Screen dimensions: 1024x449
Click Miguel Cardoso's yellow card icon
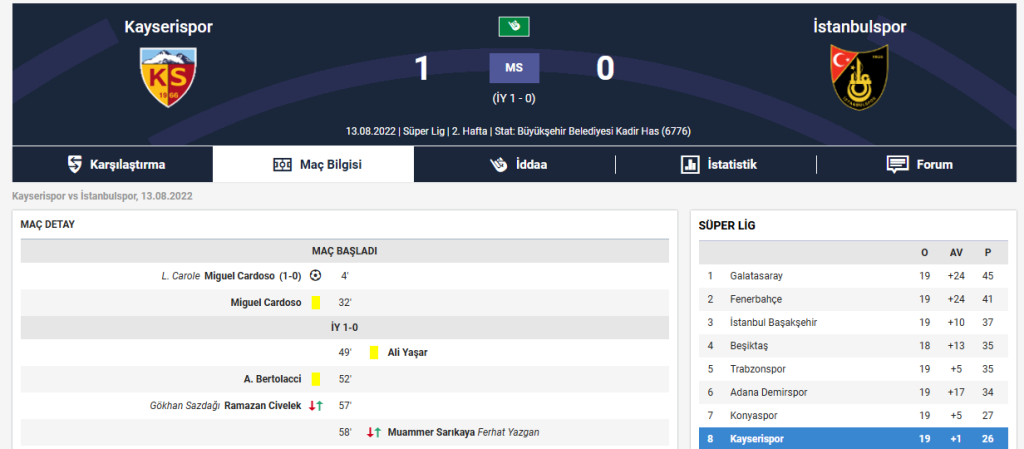[x=315, y=302]
